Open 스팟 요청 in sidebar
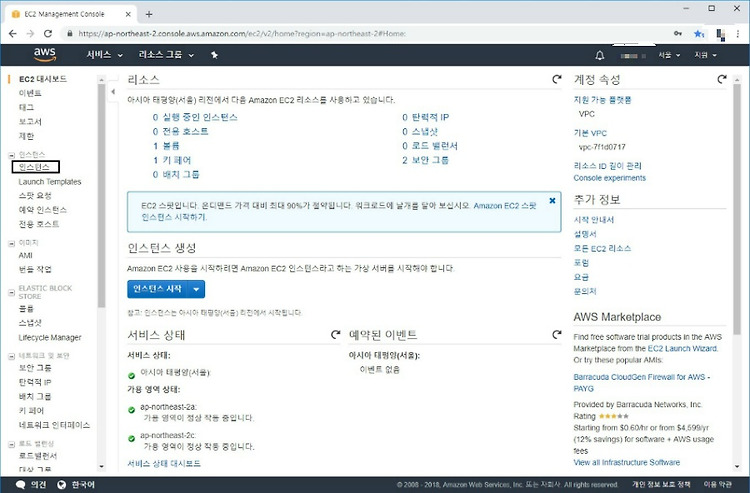This screenshot has height=493, width=750. [x=35, y=196]
